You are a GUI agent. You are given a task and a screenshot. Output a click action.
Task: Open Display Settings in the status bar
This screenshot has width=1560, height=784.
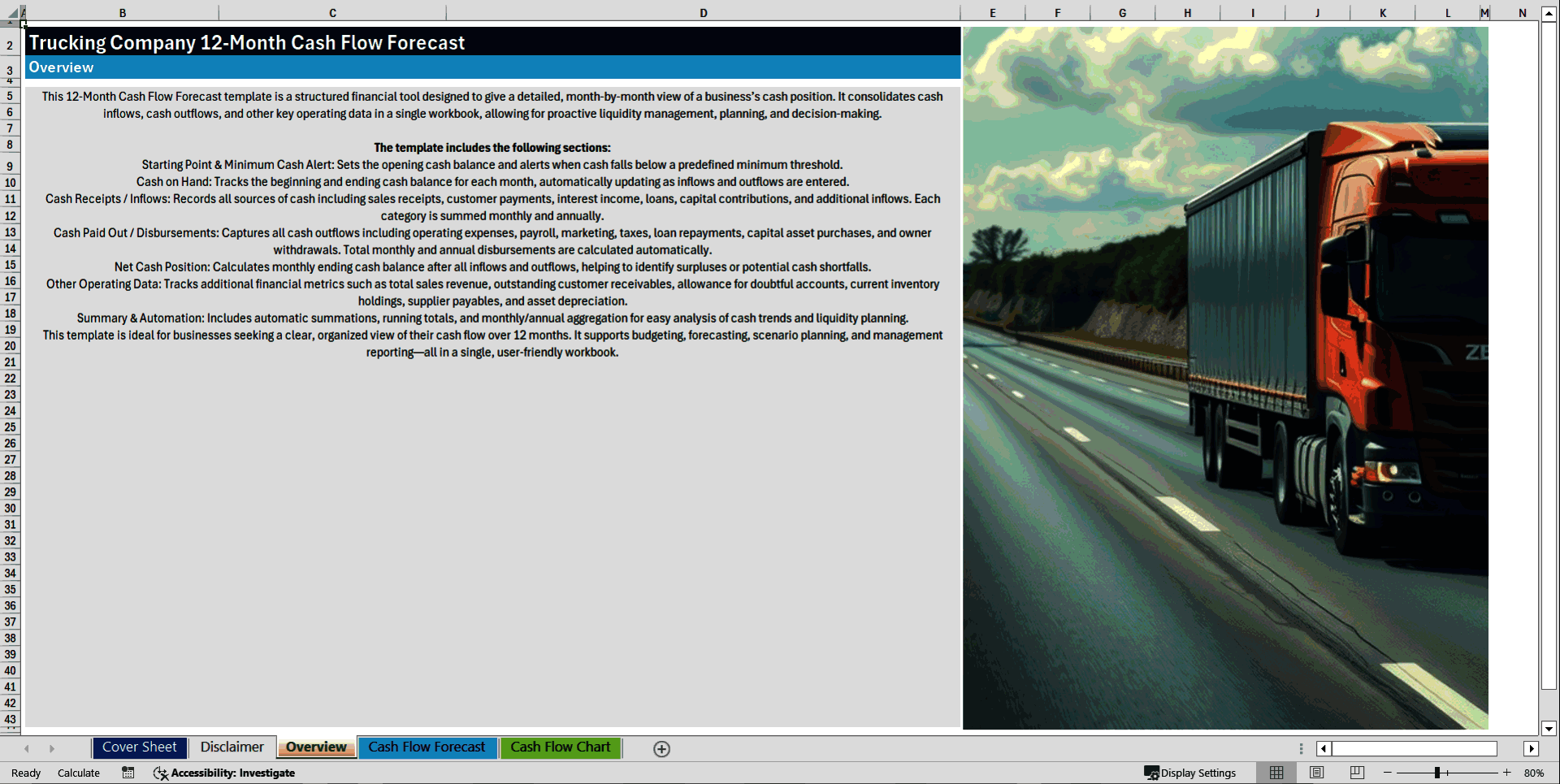click(1191, 773)
